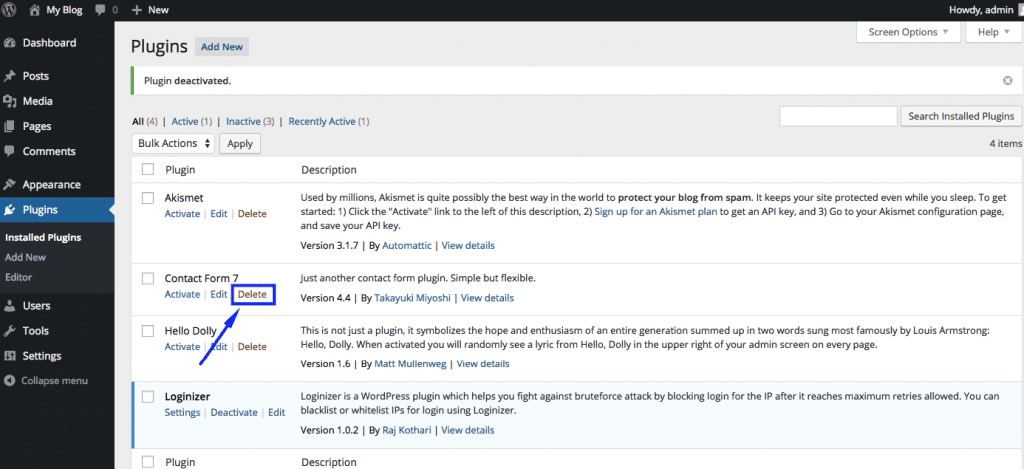Expand the Help panel
Image resolution: width=1024 pixels, height=469 pixels.
click(x=993, y=32)
